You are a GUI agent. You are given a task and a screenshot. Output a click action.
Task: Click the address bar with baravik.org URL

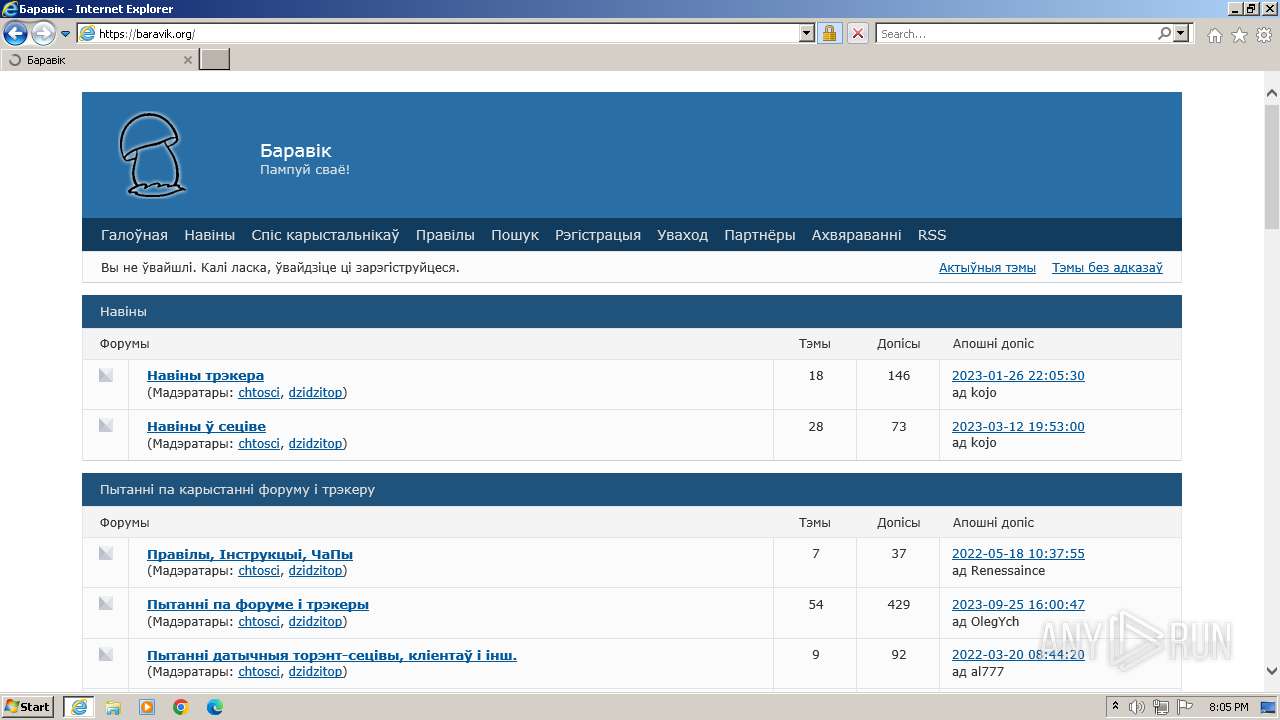(438, 33)
